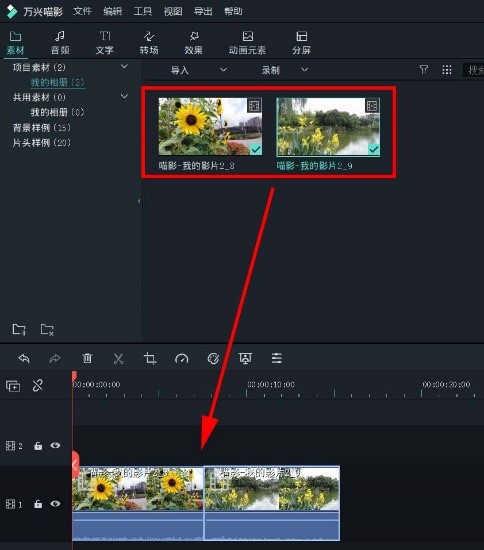This screenshot has width=484, height=550.
Task: Open the 导出 menu
Action: click(x=203, y=11)
